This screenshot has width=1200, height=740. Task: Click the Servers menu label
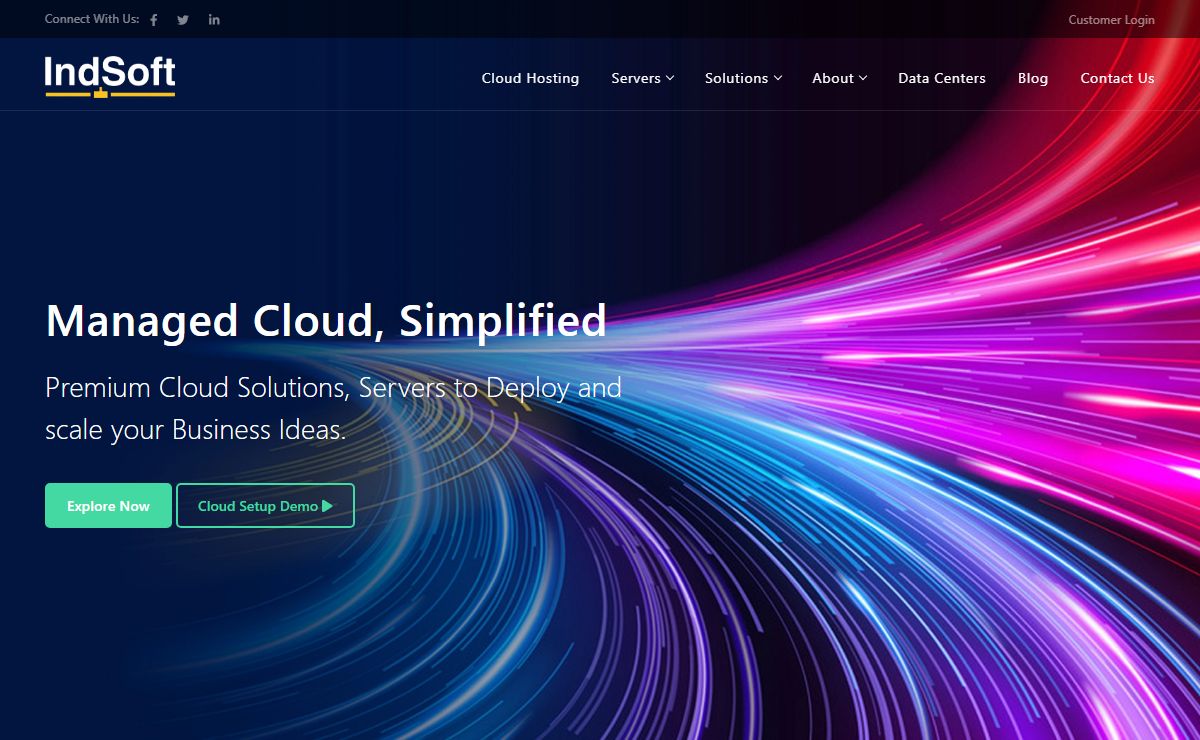tap(636, 78)
